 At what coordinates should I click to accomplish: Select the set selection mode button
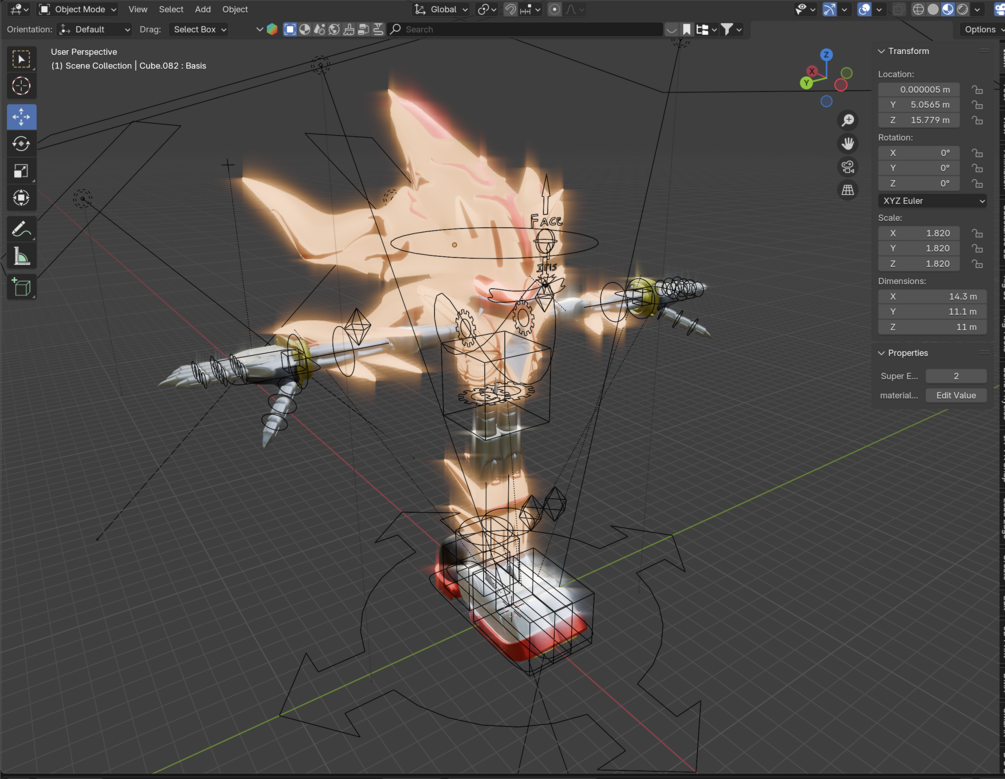click(x=290, y=29)
